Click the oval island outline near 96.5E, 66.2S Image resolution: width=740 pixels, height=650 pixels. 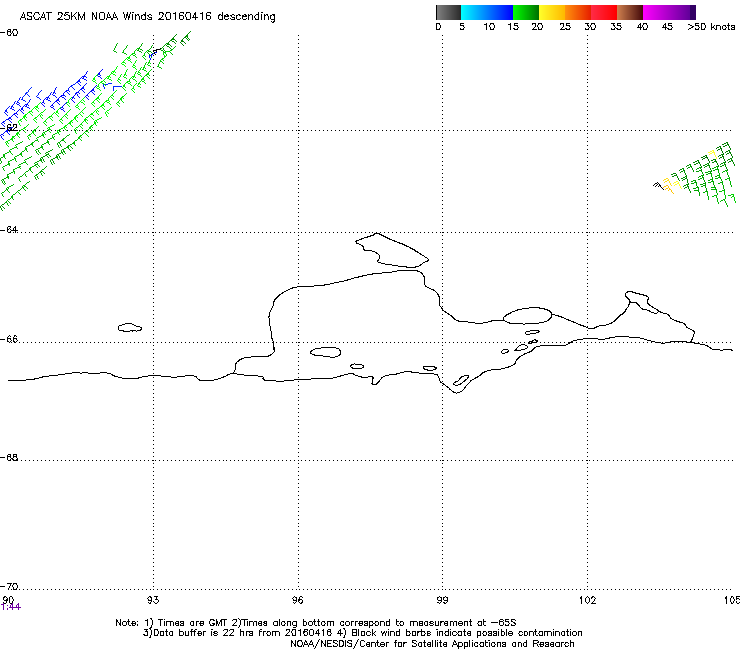326,352
